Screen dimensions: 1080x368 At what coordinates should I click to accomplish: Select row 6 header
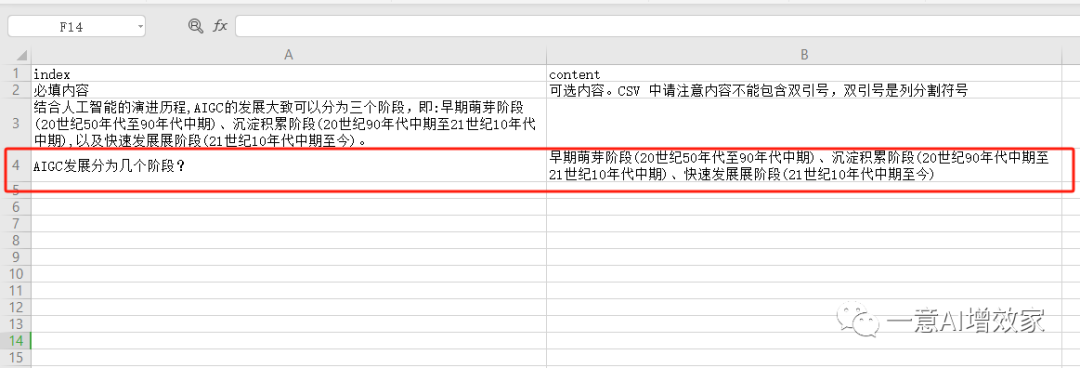click(15, 207)
